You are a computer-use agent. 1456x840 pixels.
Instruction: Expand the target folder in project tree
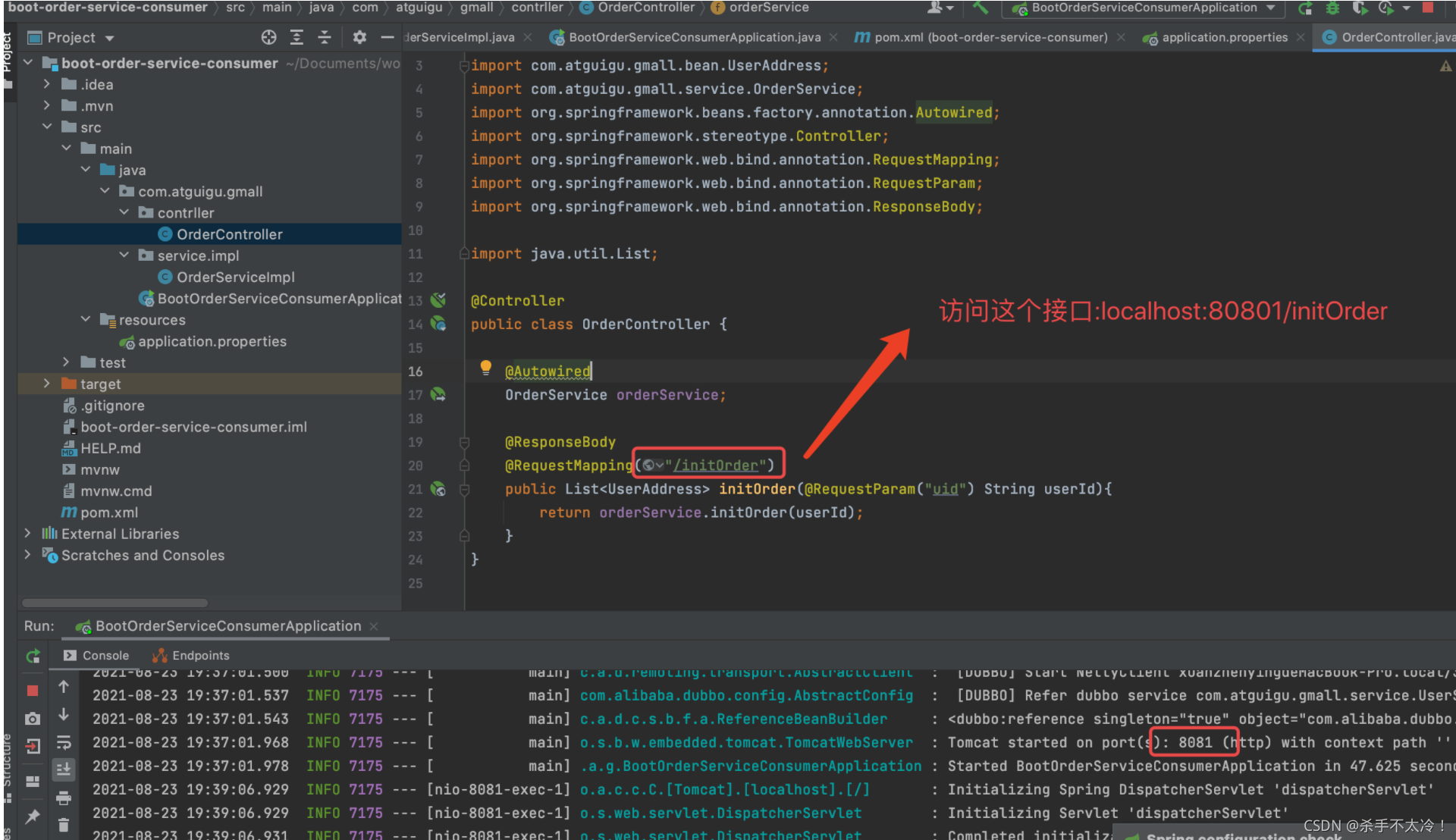click(47, 384)
